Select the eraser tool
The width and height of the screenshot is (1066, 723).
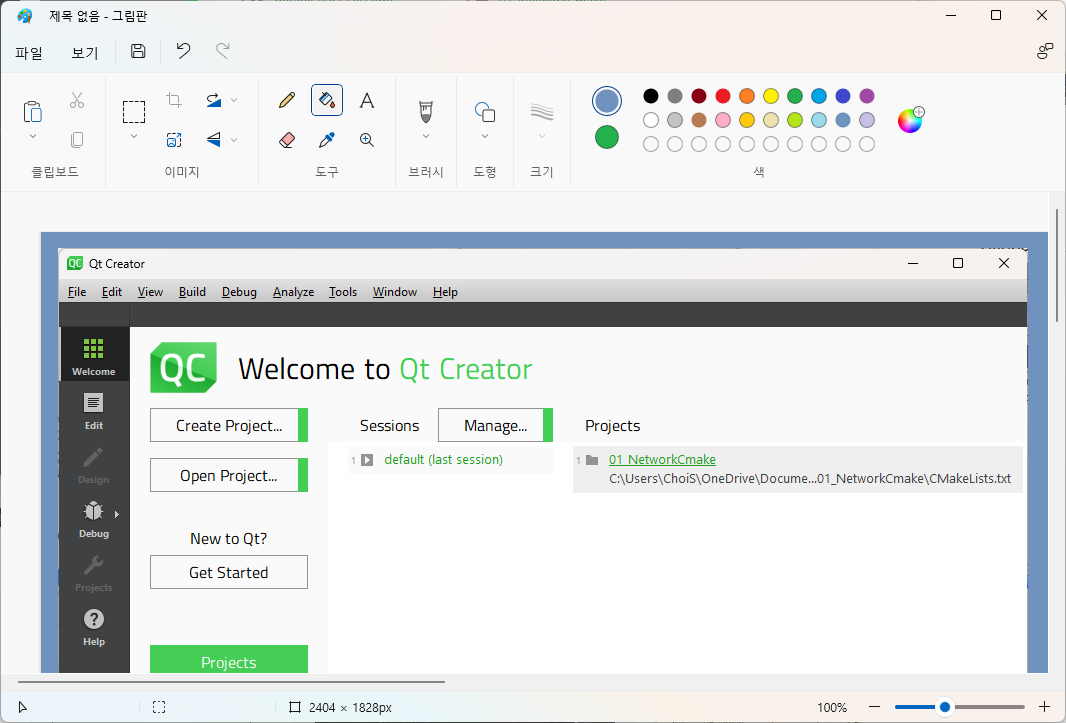click(287, 140)
